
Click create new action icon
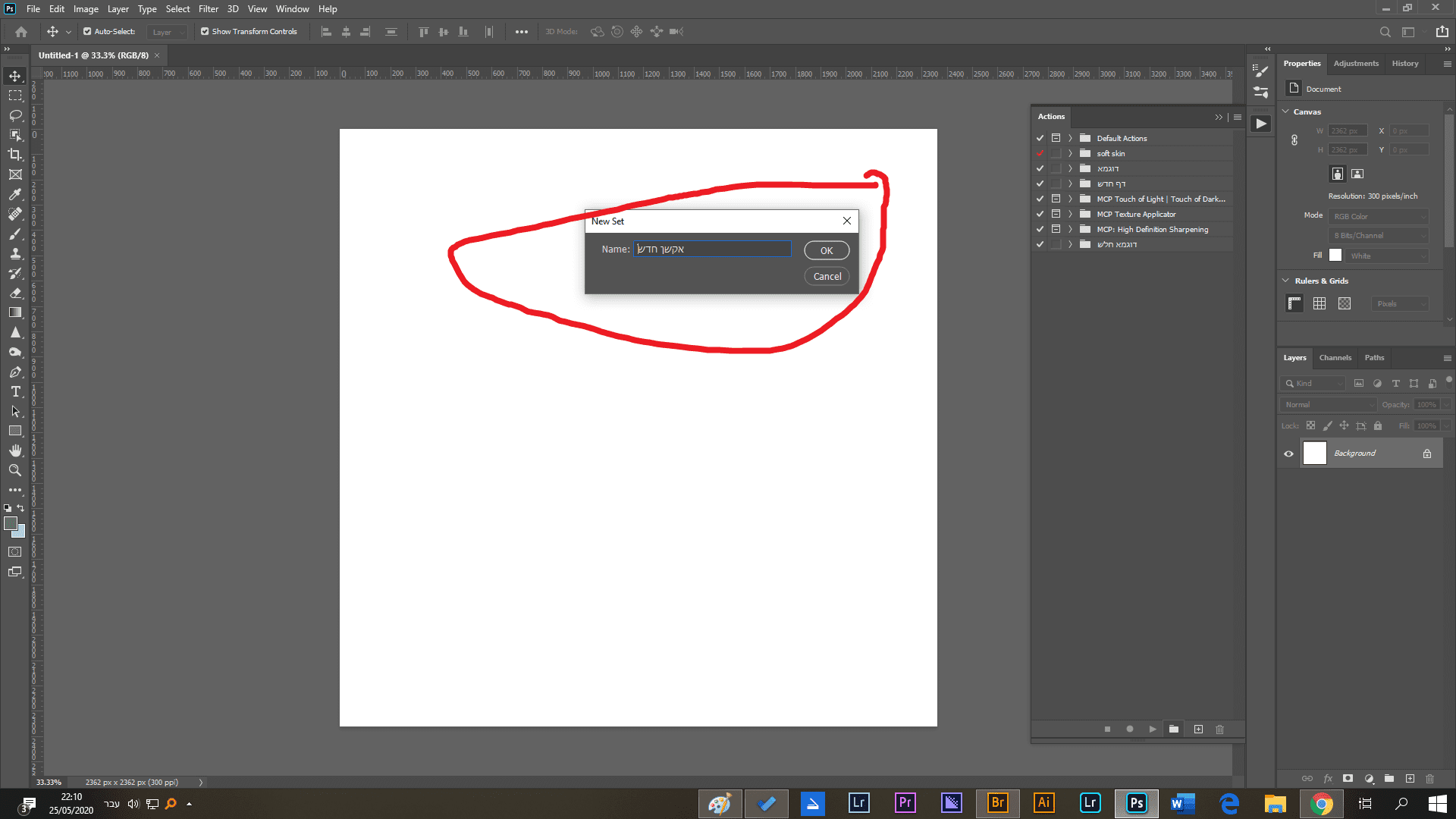1198,730
